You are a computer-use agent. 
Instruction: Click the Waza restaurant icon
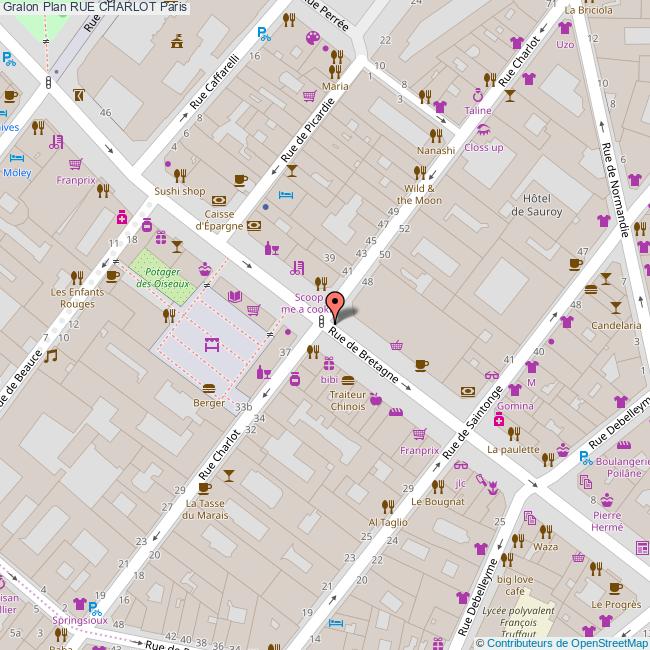[546, 531]
